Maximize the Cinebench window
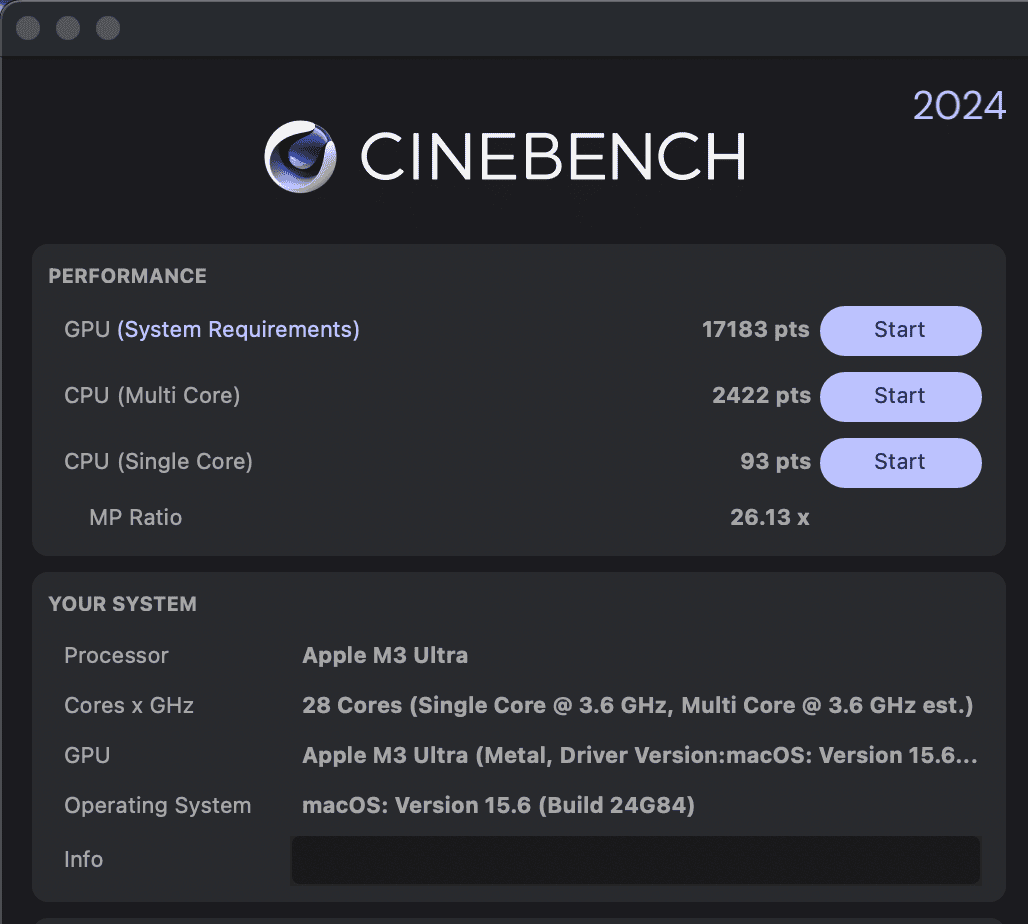The width and height of the screenshot is (1028, 924). (108, 28)
